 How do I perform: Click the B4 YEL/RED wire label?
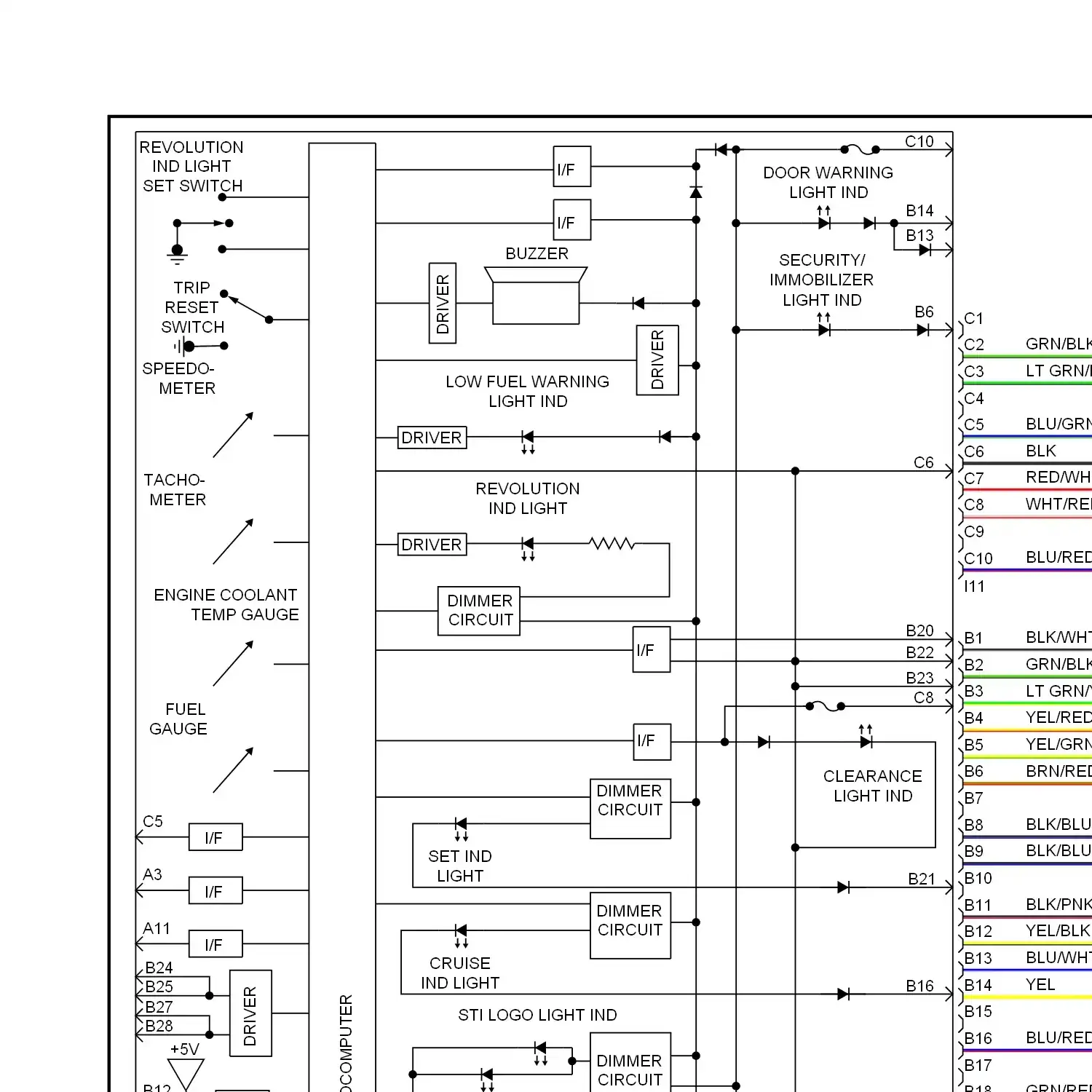(x=1059, y=717)
